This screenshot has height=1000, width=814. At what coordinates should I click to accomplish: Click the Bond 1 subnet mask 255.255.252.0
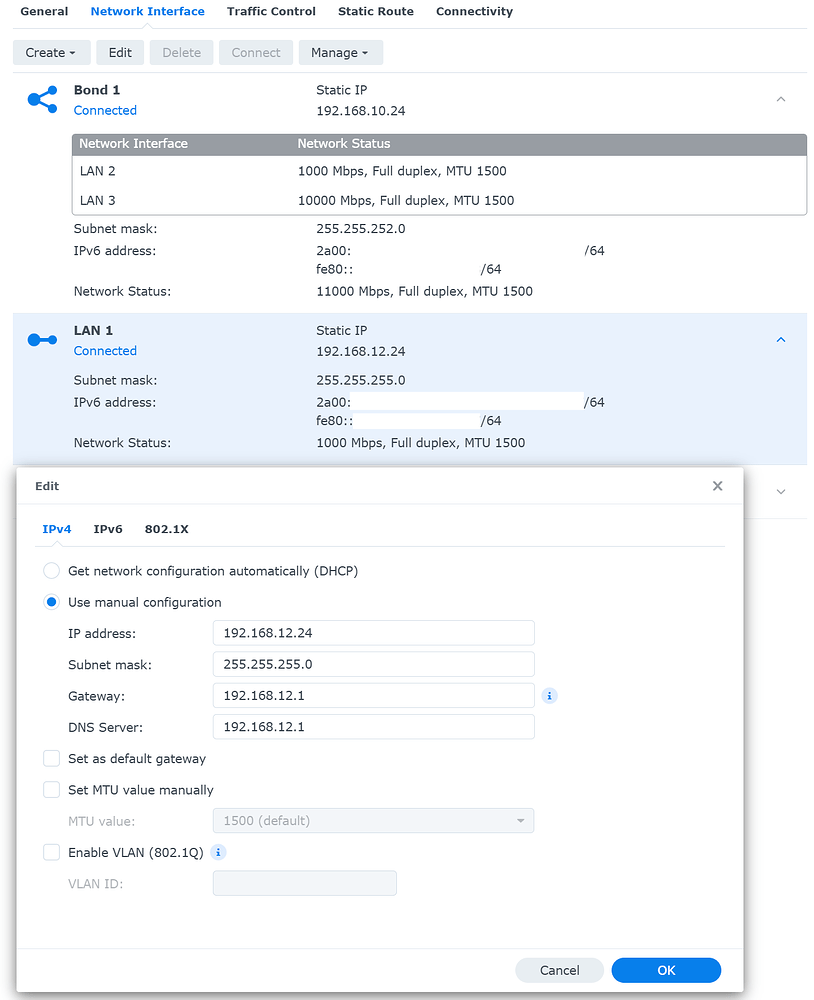(x=360, y=228)
